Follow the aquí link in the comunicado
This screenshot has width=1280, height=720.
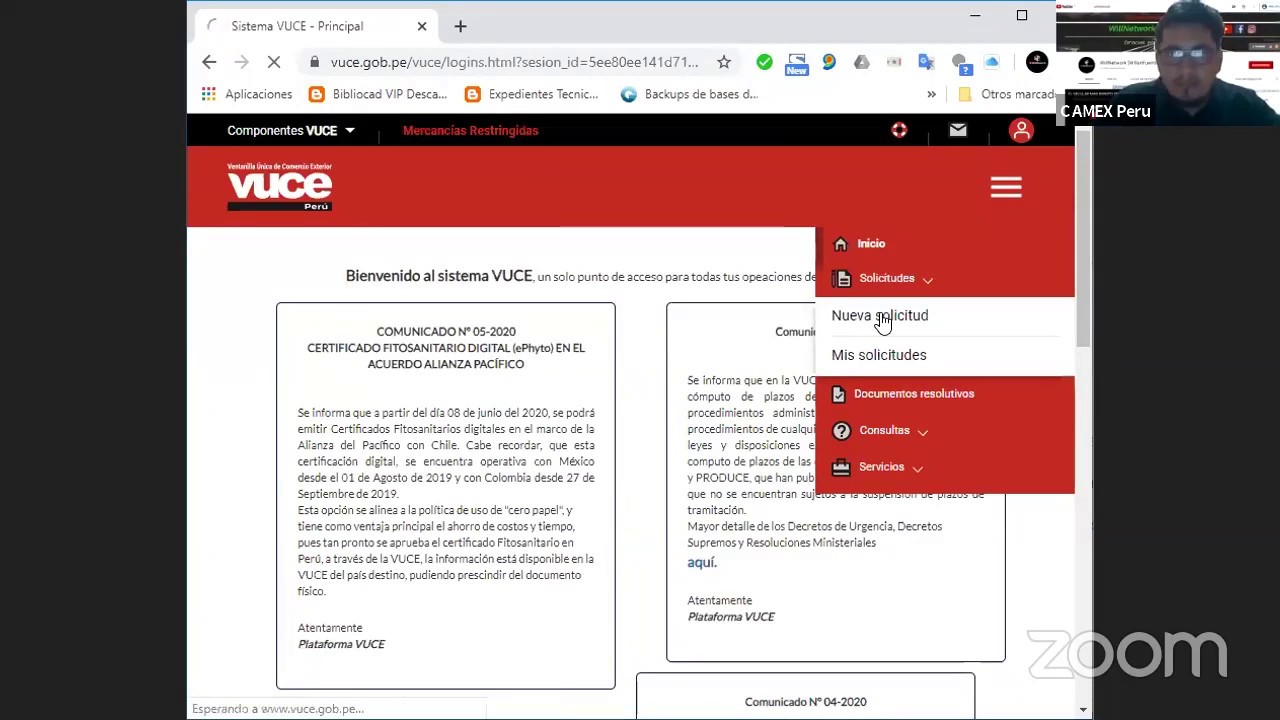[702, 562]
